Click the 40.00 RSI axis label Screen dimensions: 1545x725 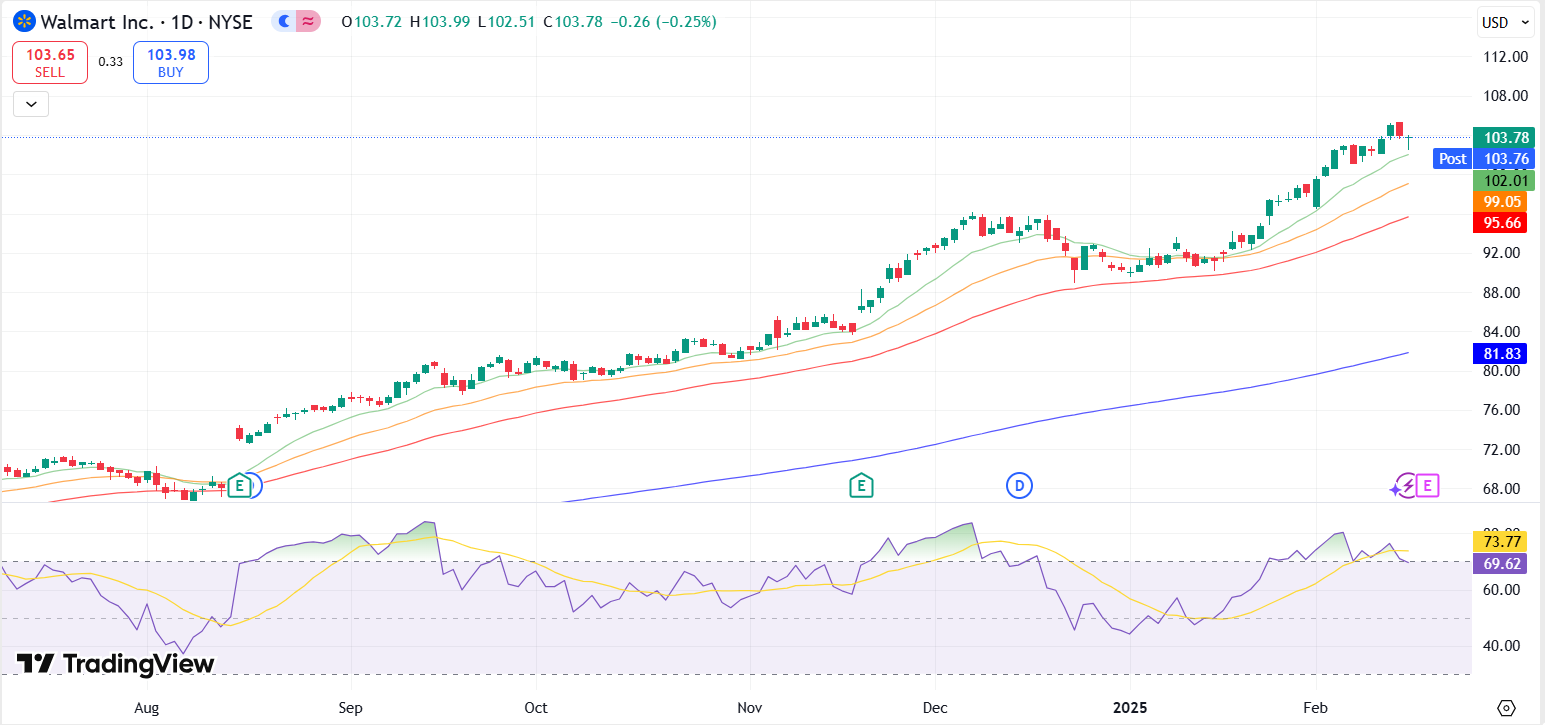click(x=1503, y=646)
